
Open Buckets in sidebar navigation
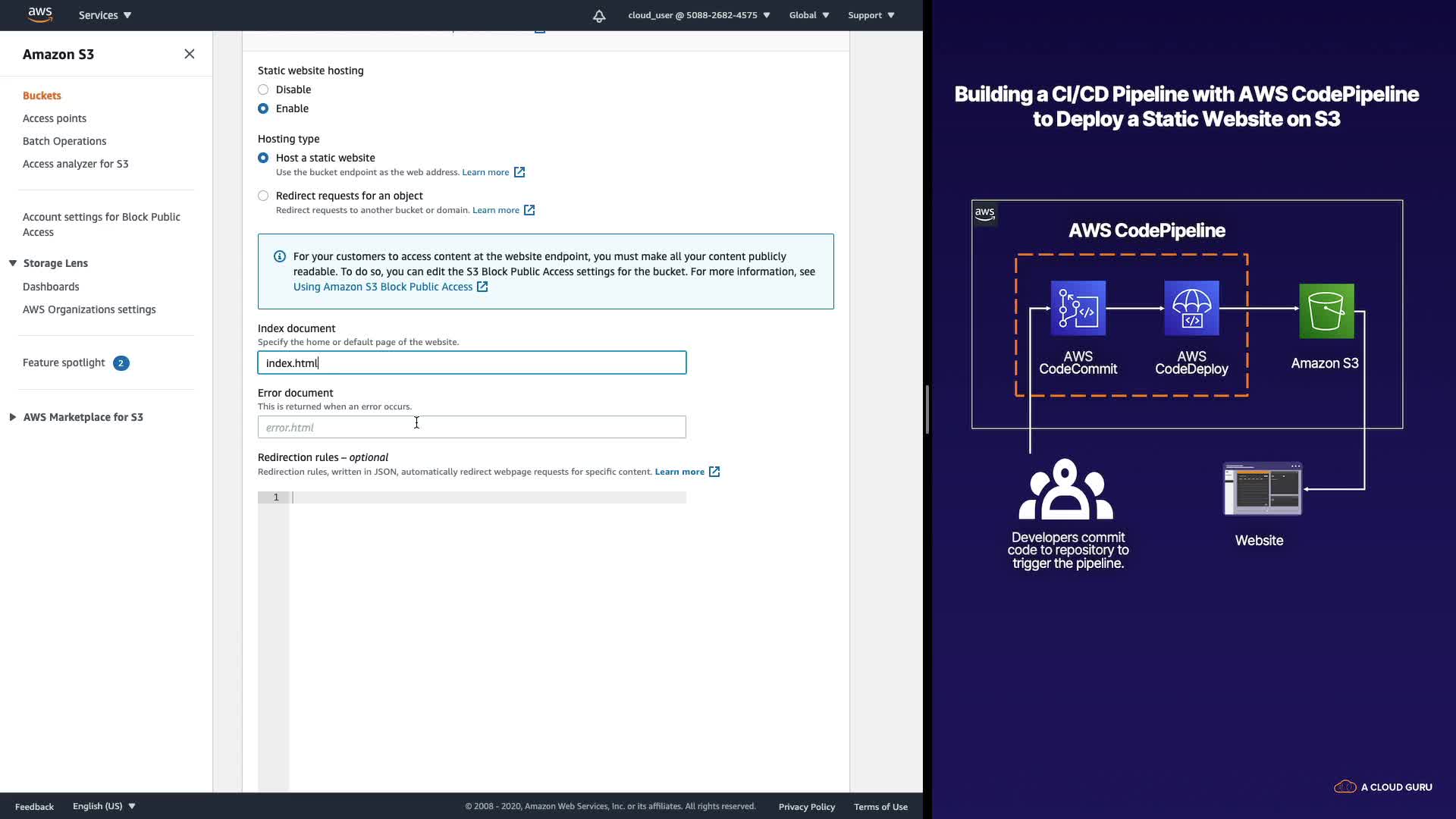42,96
